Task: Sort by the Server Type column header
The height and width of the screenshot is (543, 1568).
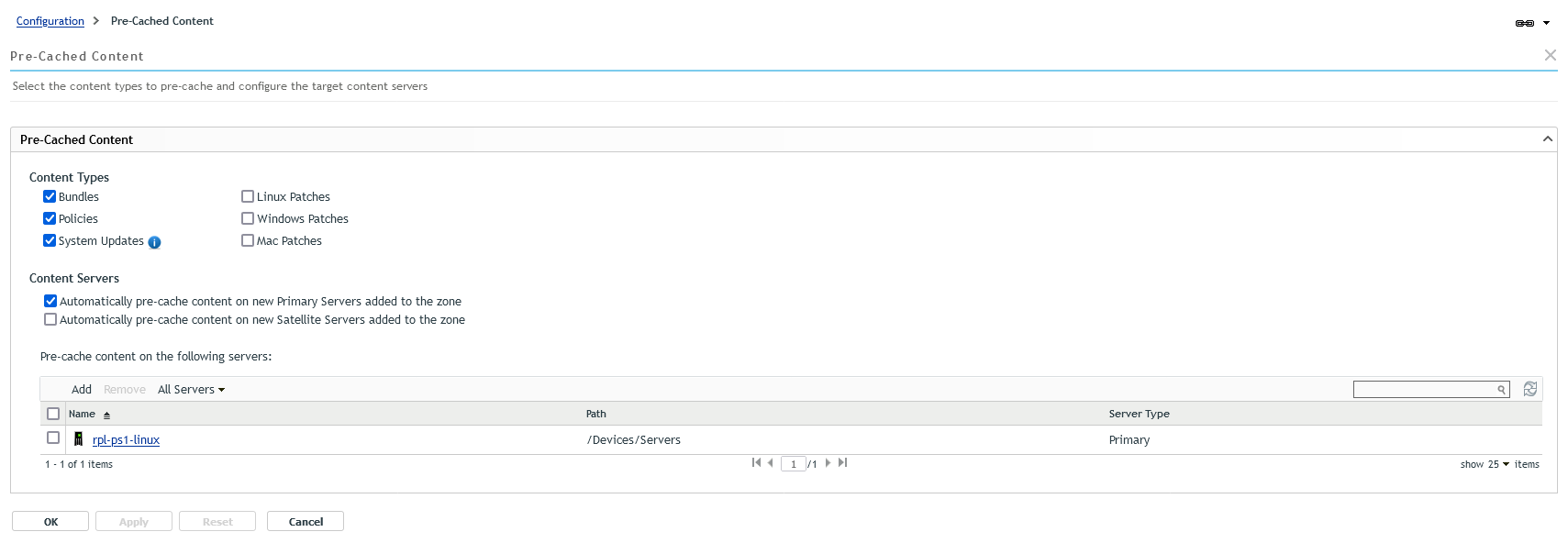Action: [x=1140, y=414]
